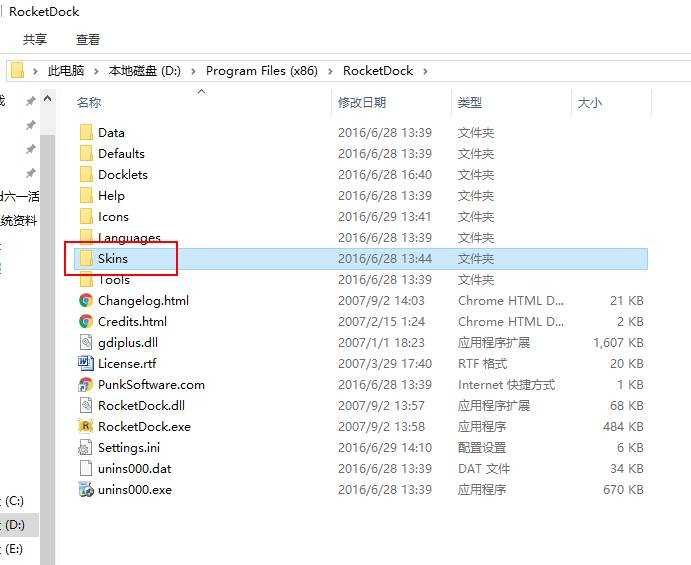The width and height of the screenshot is (691, 565).
Task: Select the Icons folder icon
Action: (86, 216)
